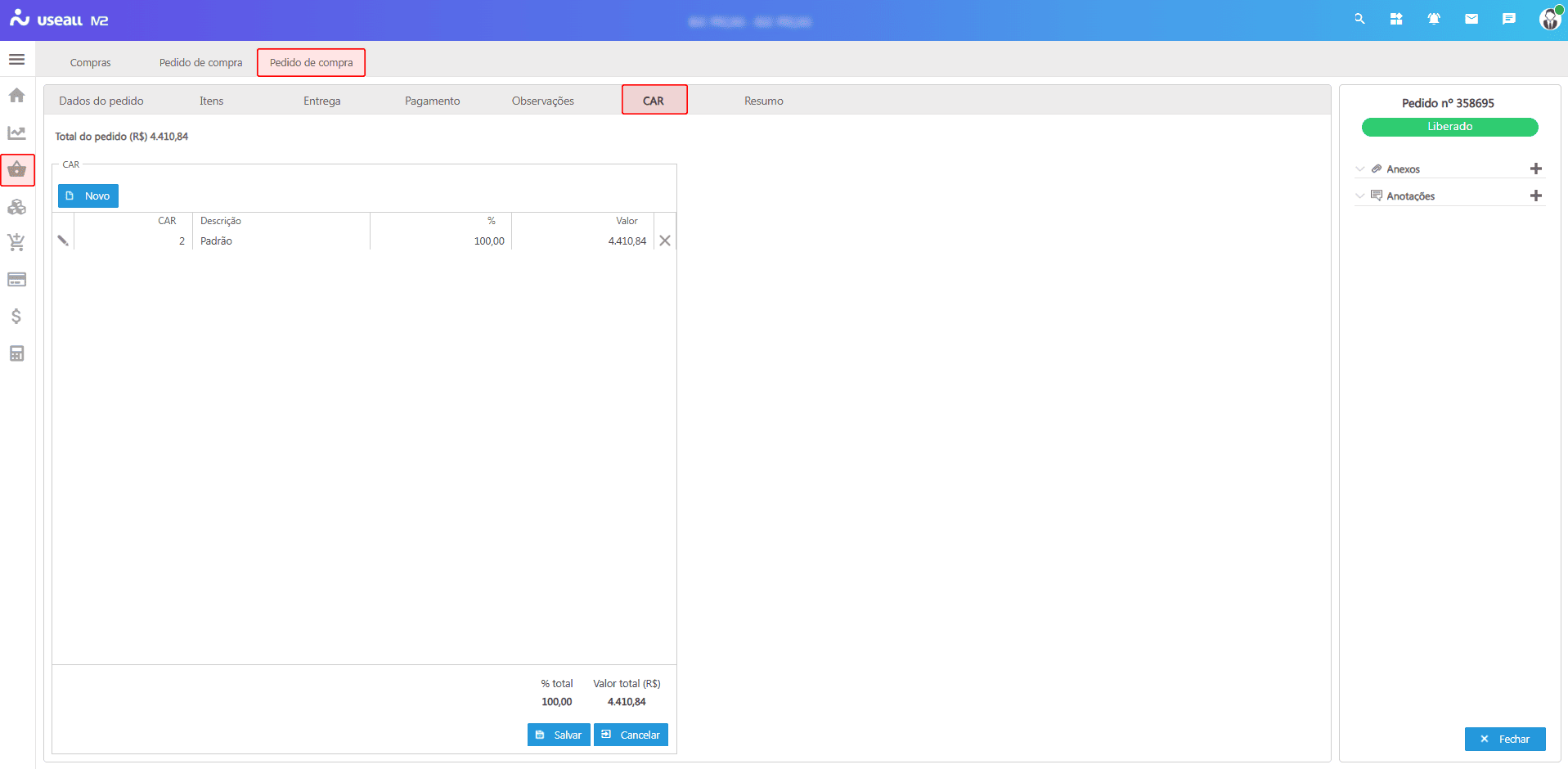Viewport: 1568px width, 769px height.
Task: Open the mail envelope icon
Action: (1471, 19)
